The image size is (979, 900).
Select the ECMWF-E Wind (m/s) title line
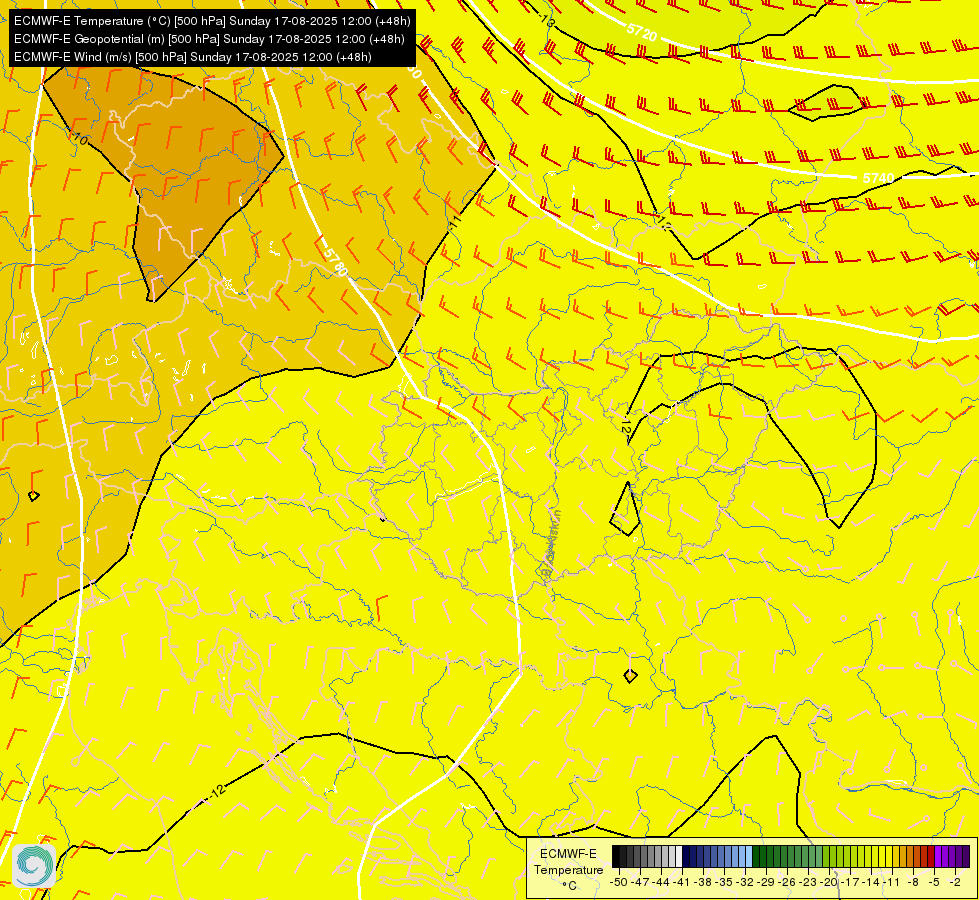[193, 57]
